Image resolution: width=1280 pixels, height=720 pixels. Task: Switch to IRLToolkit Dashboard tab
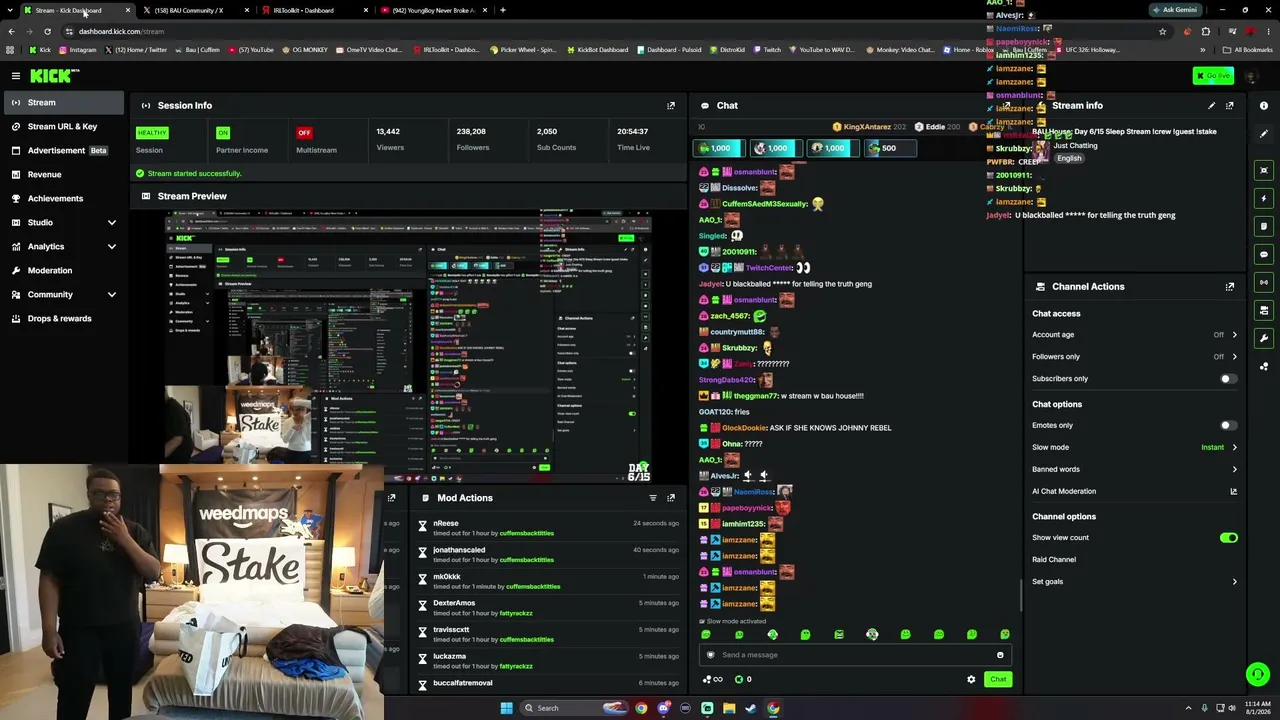coord(314,10)
